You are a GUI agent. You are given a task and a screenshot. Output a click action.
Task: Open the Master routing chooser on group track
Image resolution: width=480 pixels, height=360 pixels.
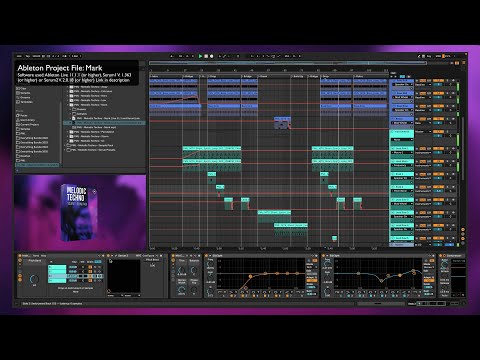pos(423,131)
